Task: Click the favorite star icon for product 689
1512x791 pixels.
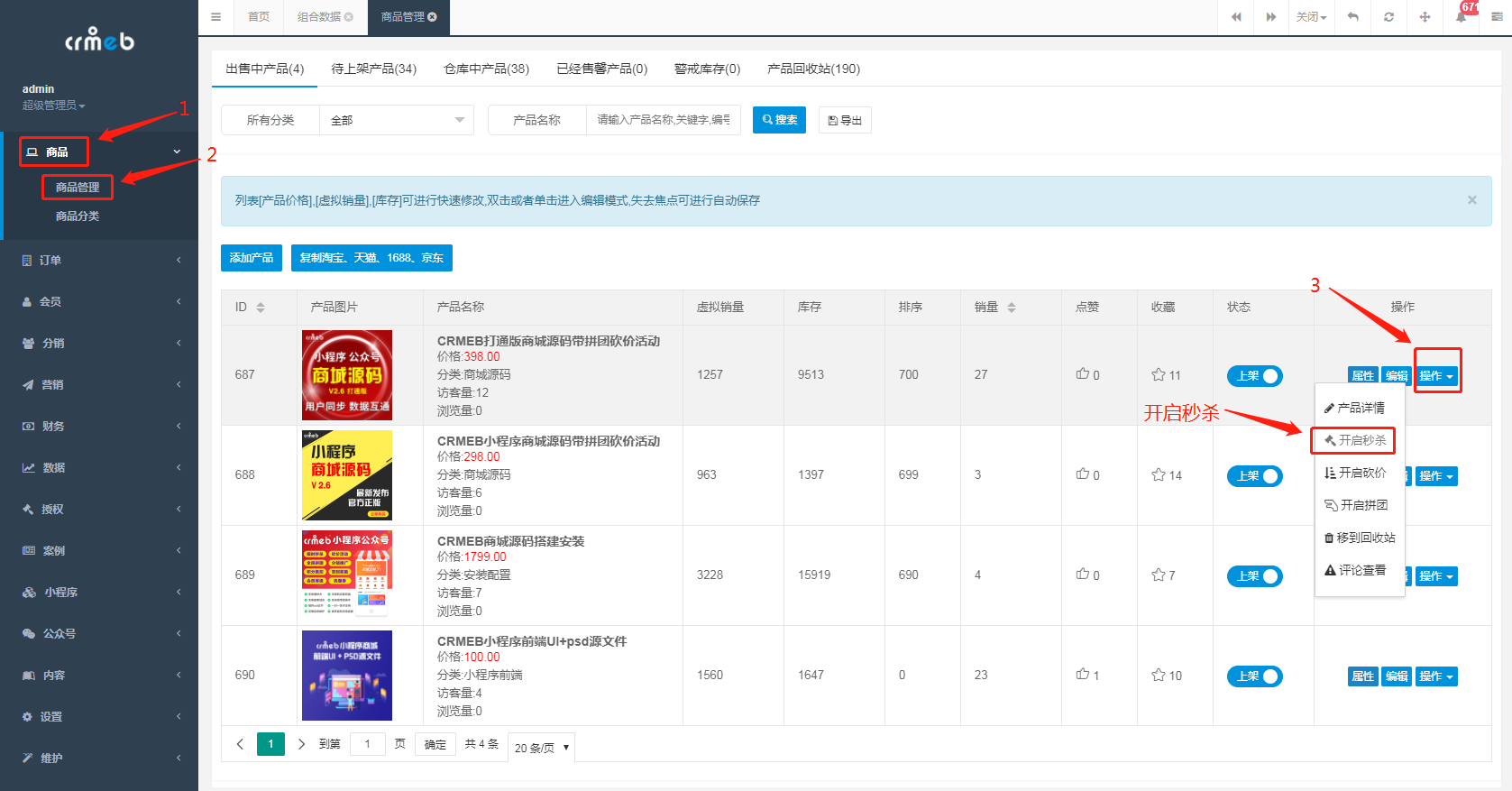Action: [1159, 575]
